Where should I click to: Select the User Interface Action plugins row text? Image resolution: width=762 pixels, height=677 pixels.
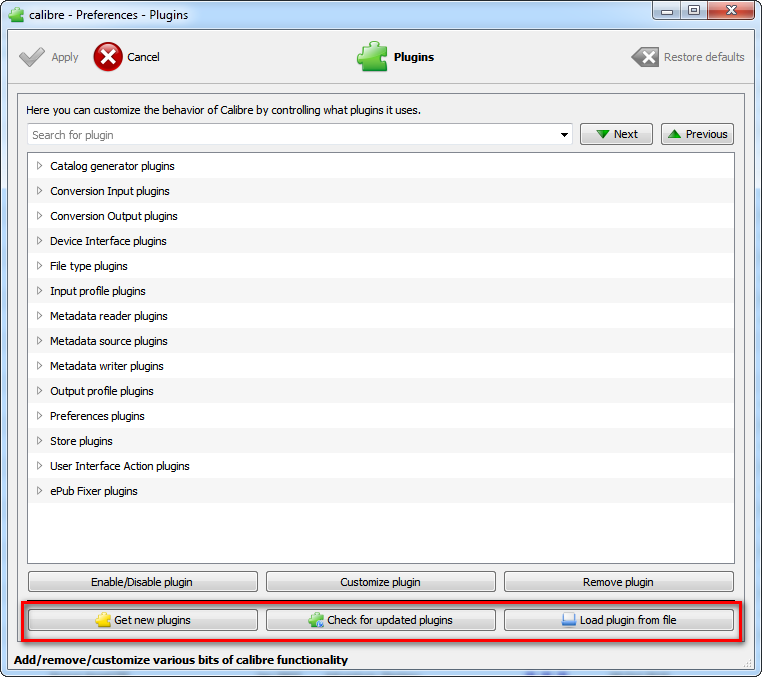(x=120, y=466)
